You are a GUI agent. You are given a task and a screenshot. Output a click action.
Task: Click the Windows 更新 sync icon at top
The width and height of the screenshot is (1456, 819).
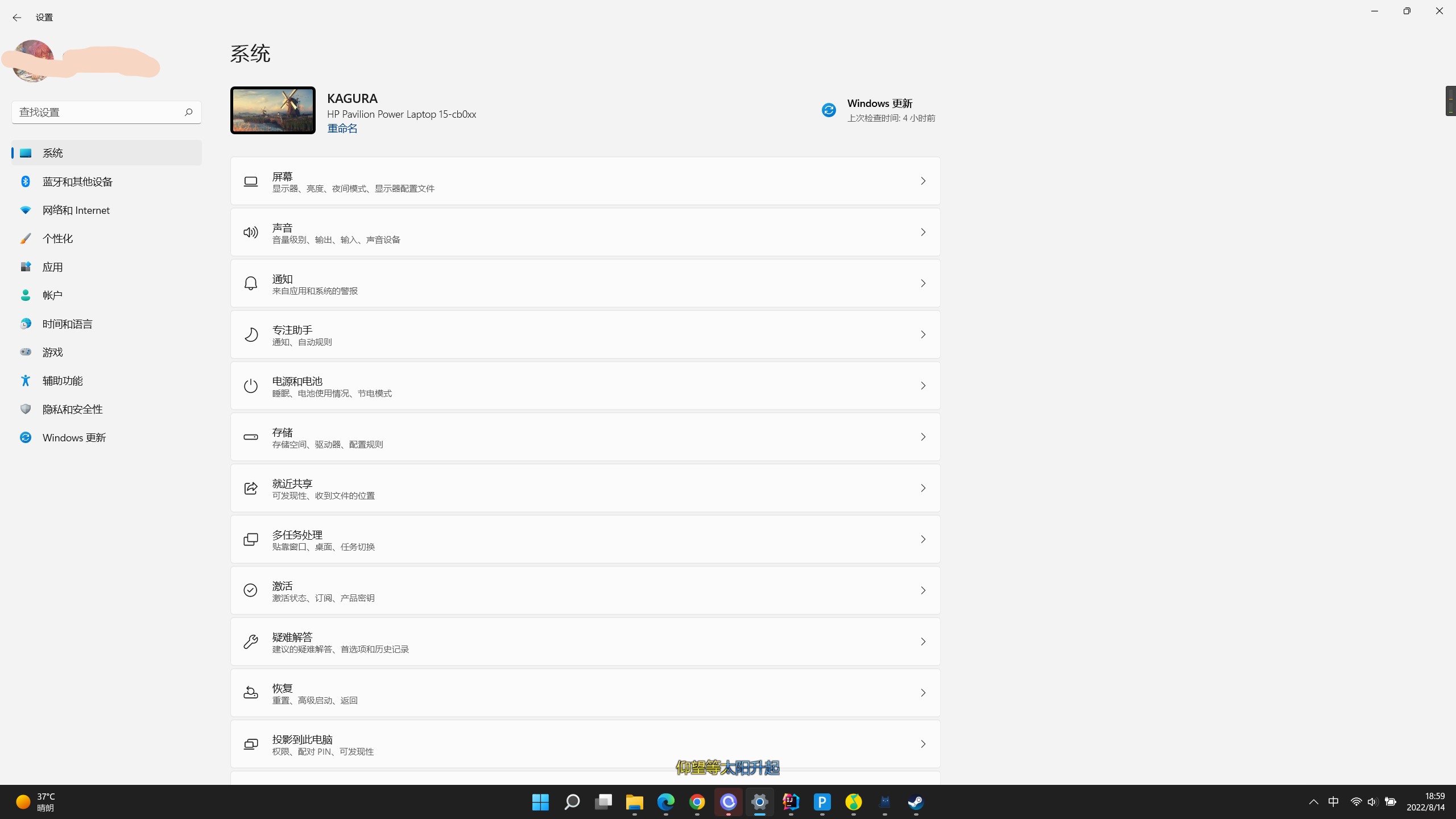click(x=829, y=110)
